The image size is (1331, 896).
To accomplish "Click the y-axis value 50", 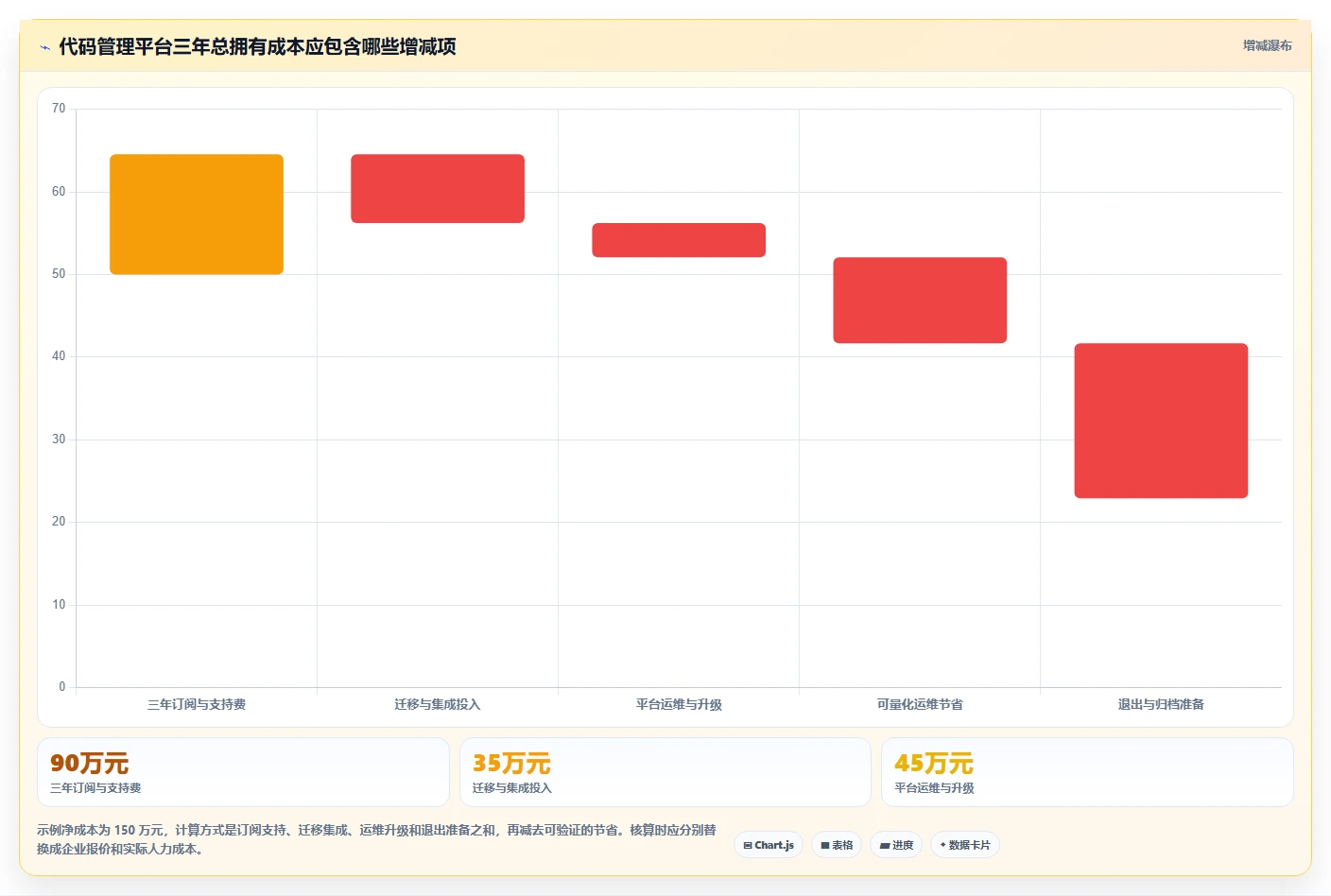I will click(x=59, y=274).
